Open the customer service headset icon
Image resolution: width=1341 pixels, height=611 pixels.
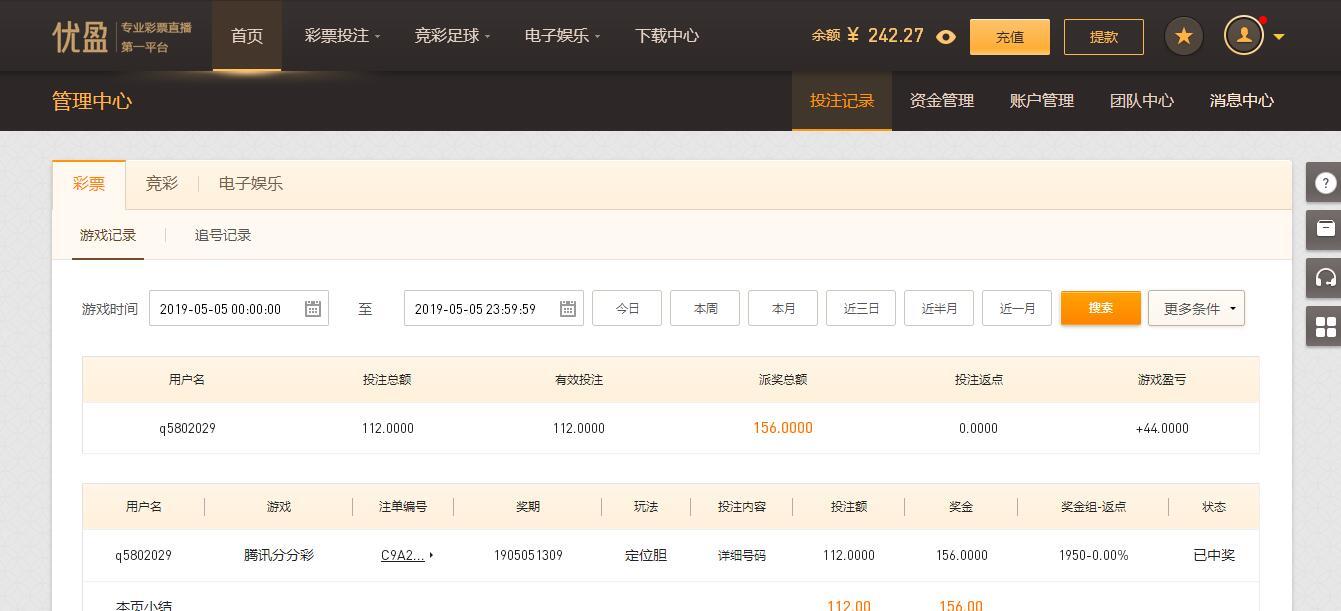(x=1325, y=277)
